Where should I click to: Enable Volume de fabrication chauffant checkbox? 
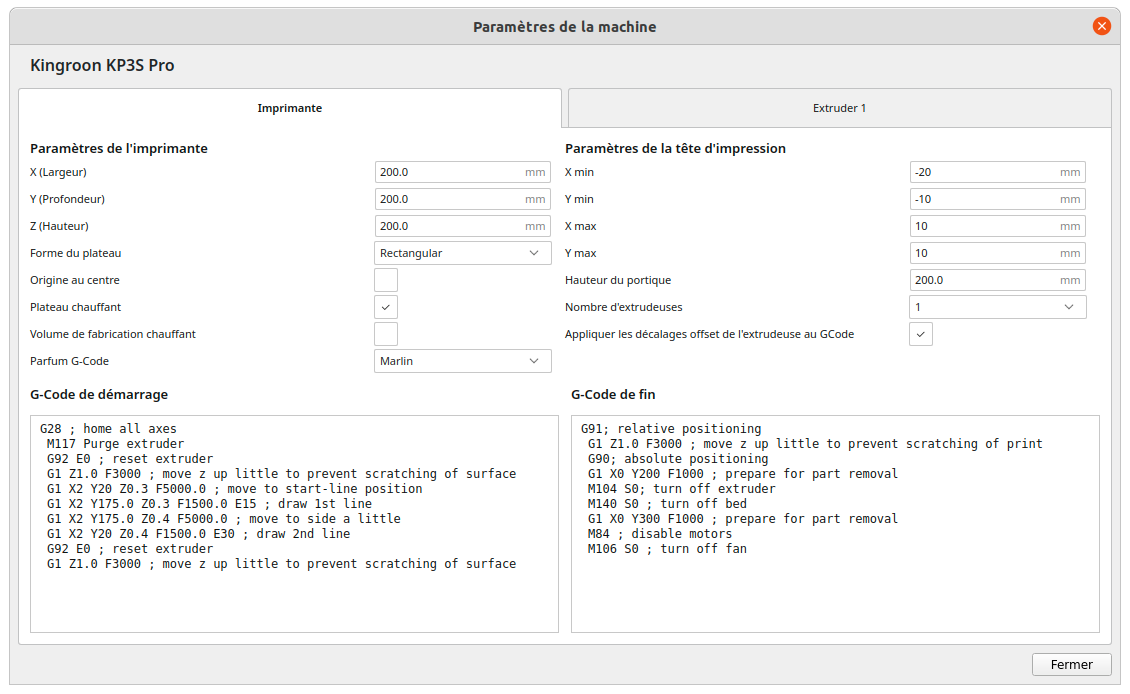386,334
